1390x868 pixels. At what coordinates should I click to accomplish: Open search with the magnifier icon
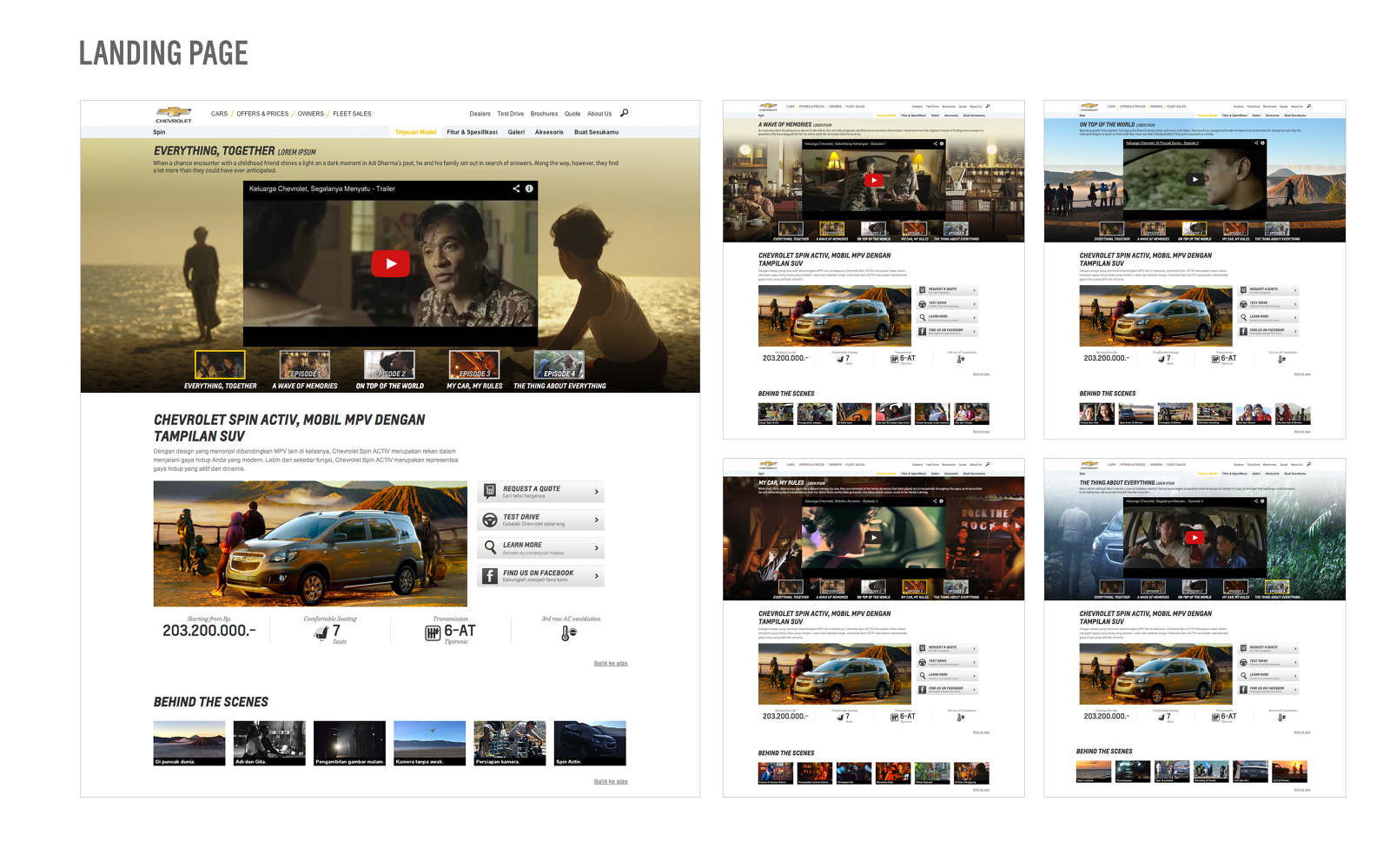coord(624,113)
